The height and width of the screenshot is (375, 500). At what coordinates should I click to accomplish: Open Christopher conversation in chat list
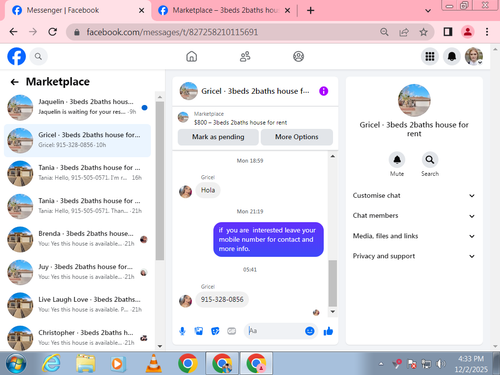[77, 338]
